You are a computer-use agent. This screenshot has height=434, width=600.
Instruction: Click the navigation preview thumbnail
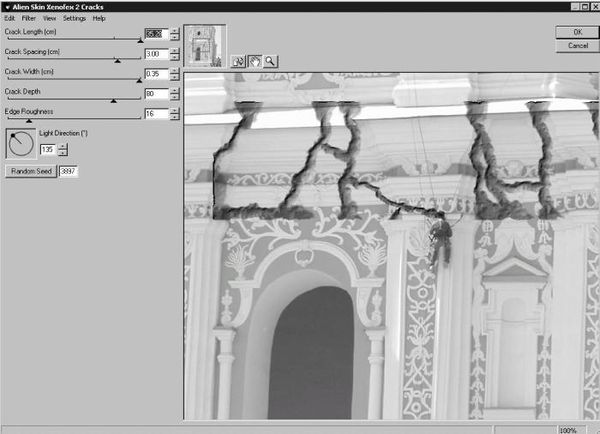[205, 46]
